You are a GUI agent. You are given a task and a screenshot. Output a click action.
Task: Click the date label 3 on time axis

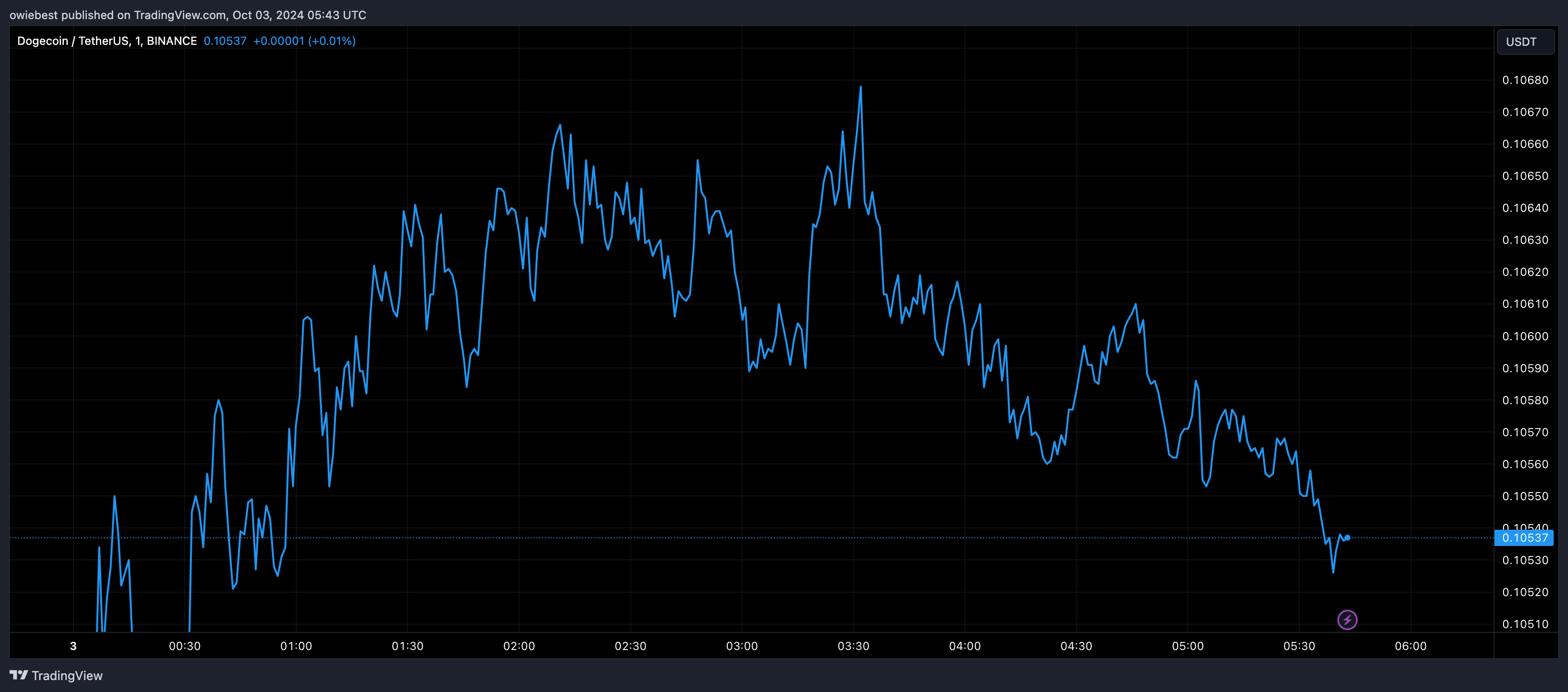[73, 646]
